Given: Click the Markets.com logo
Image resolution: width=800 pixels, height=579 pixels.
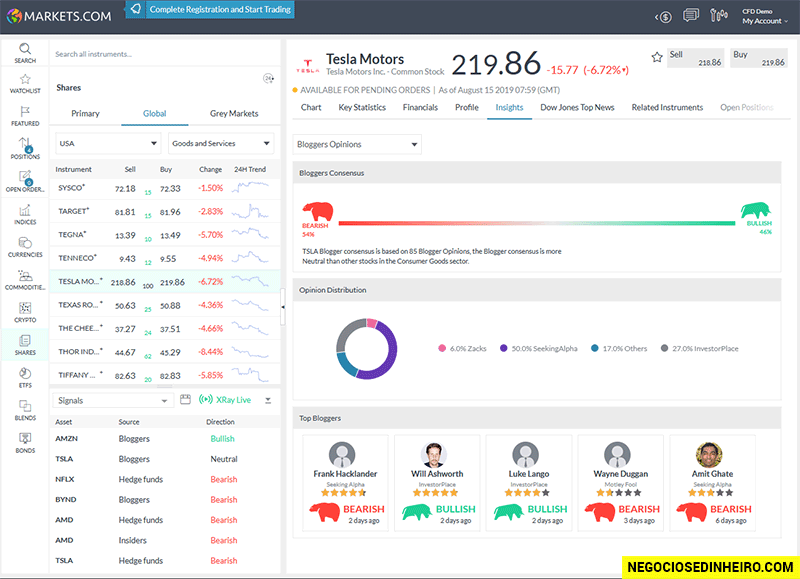Looking at the screenshot, I should coord(59,16).
